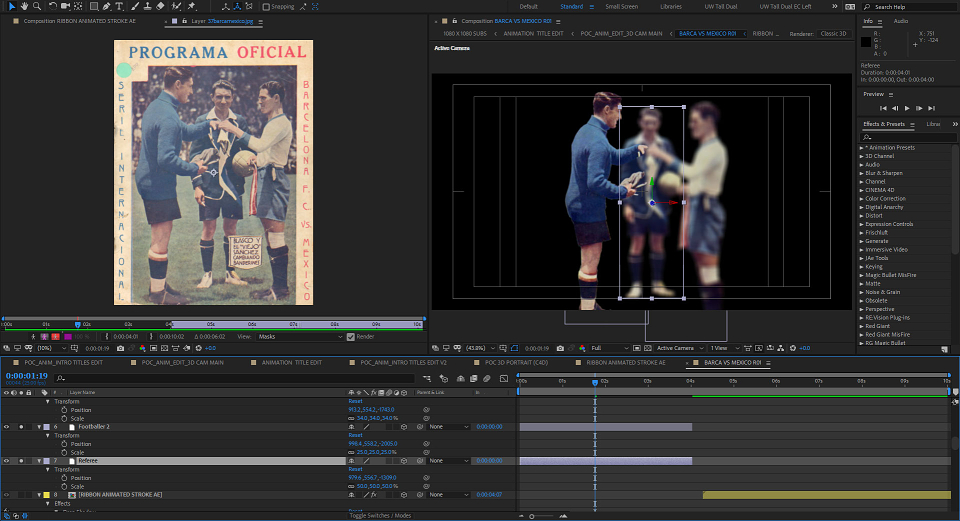960x521 pixels.
Task: Select the Small Screen workspace
Action: coord(621,7)
